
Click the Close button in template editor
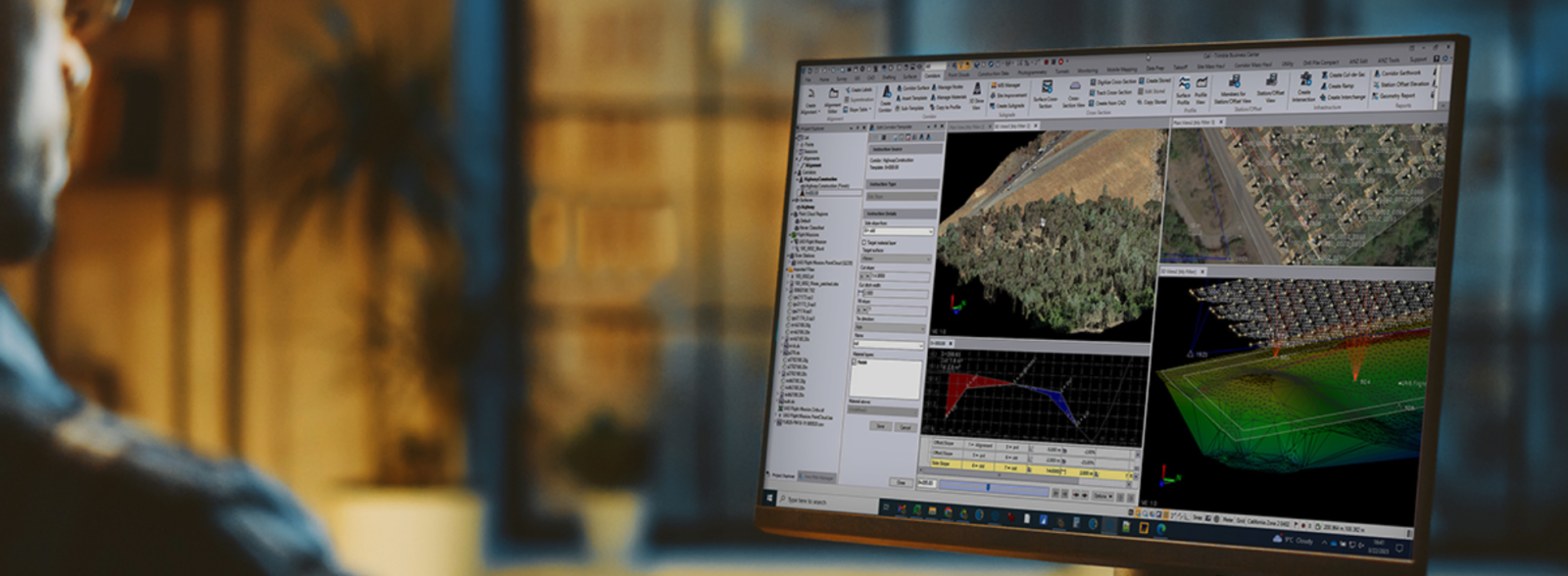click(902, 482)
